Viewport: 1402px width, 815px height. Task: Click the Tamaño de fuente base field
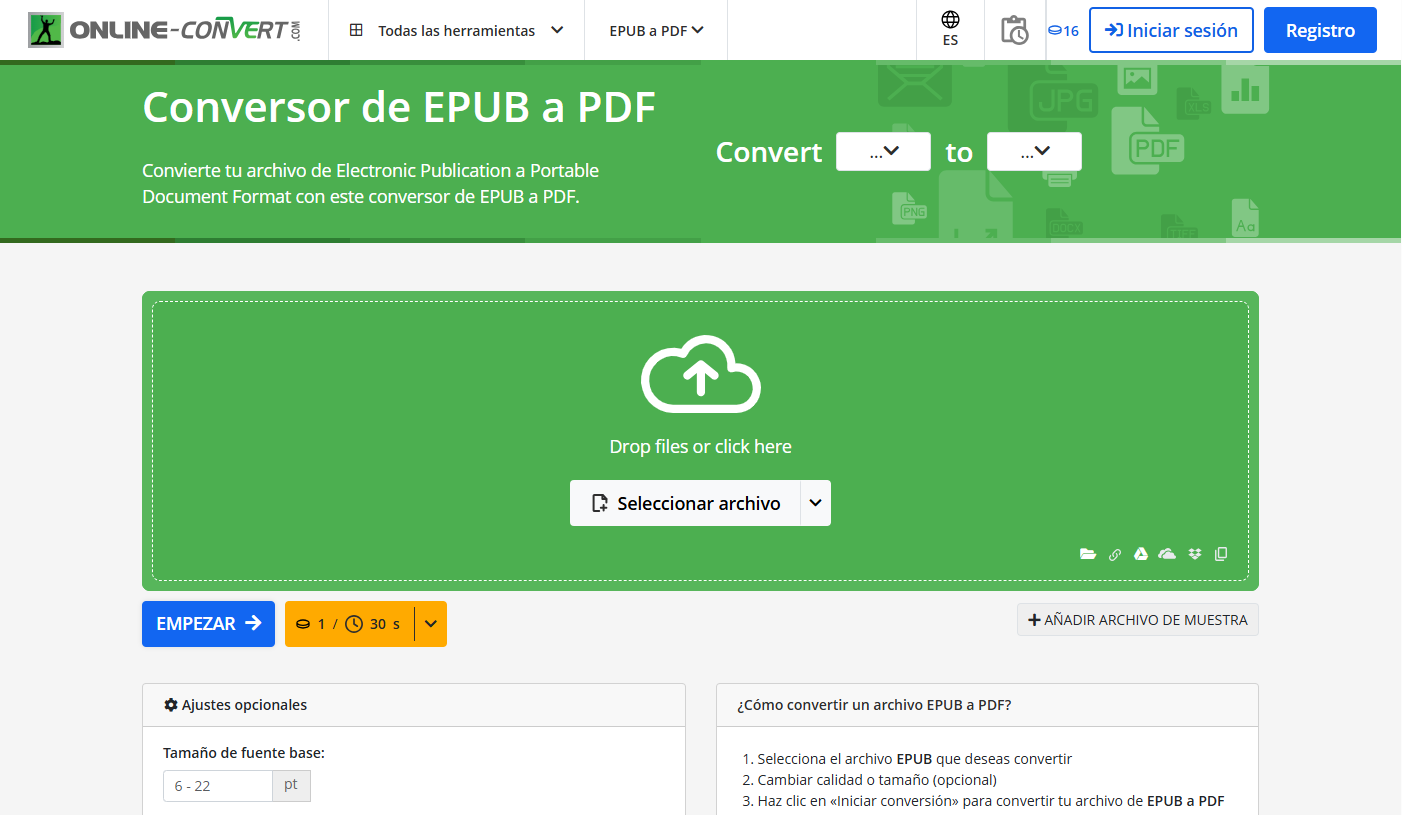pos(217,786)
